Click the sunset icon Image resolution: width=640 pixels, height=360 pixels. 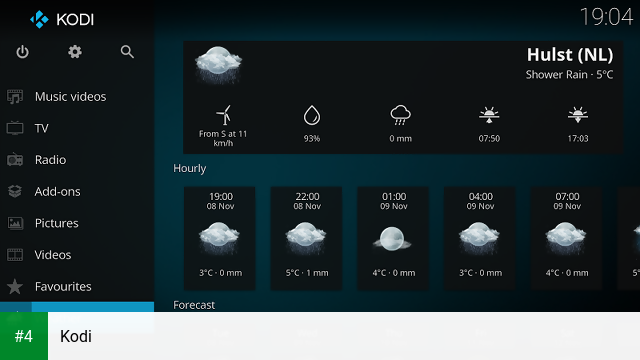click(578, 116)
